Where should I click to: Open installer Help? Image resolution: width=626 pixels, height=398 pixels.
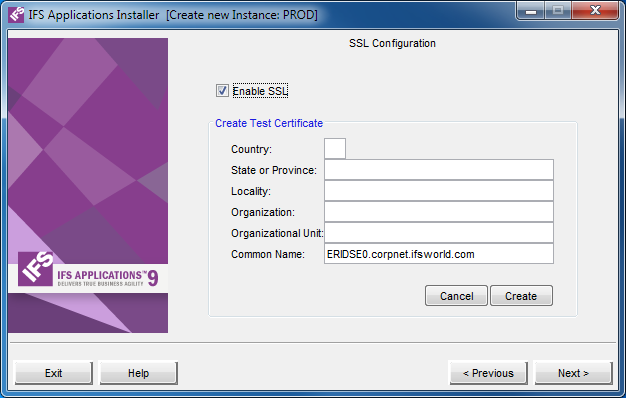pyautogui.click(x=139, y=373)
